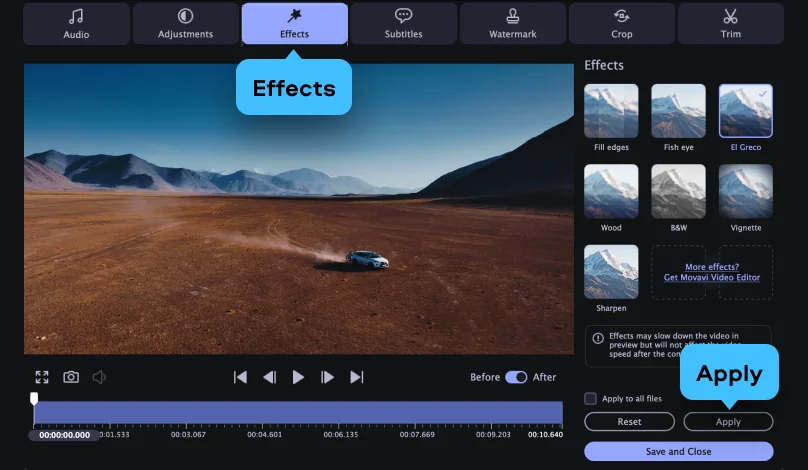808x470 pixels.
Task: Apply the Wood effect thumbnail
Action: [x=611, y=192]
